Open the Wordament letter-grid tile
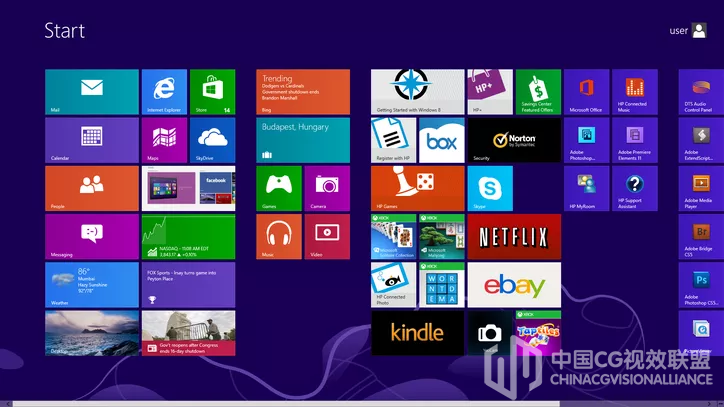Viewport: 724px width, 407px height. point(441,285)
